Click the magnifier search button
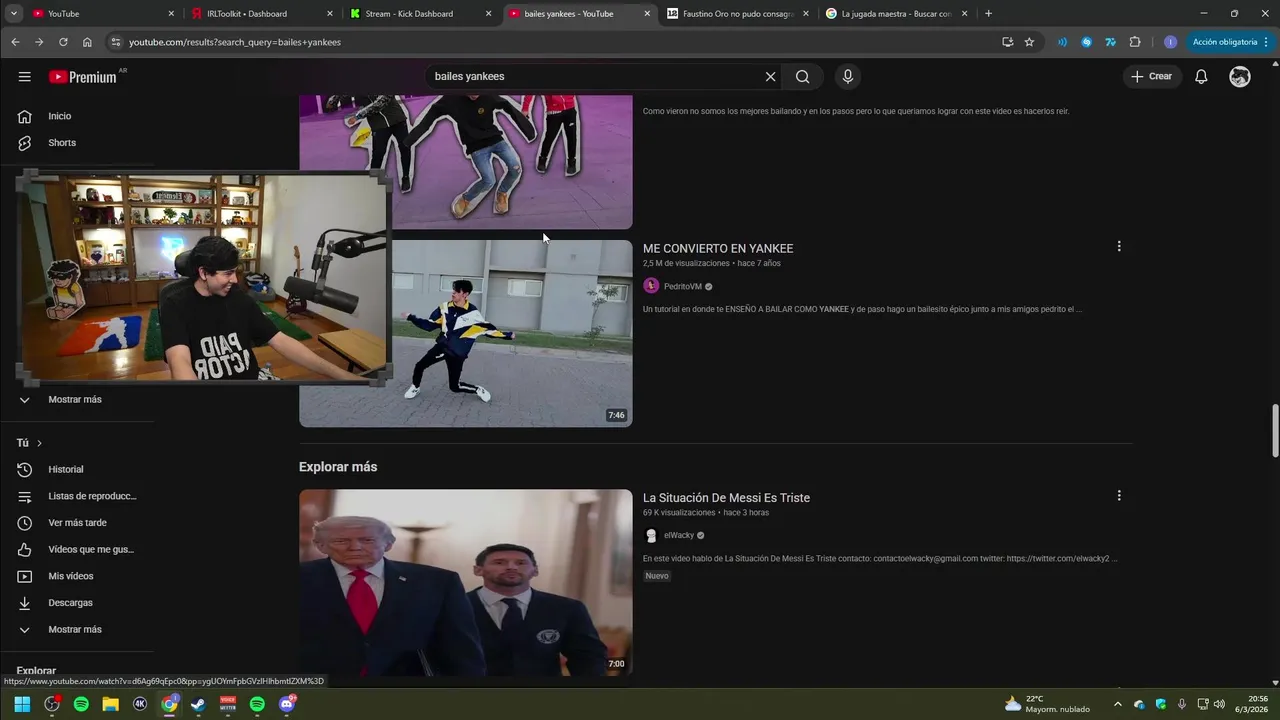Image resolution: width=1280 pixels, height=720 pixels. click(802, 77)
